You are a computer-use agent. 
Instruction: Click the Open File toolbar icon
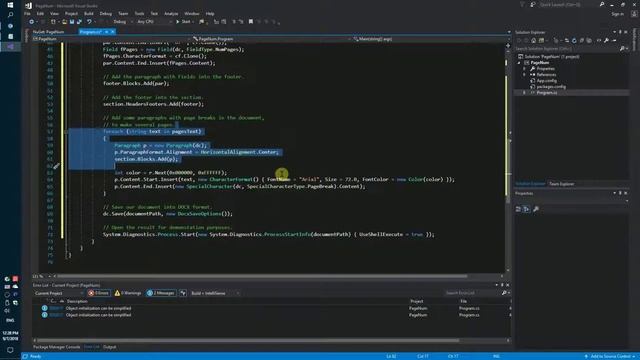tap(64, 22)
